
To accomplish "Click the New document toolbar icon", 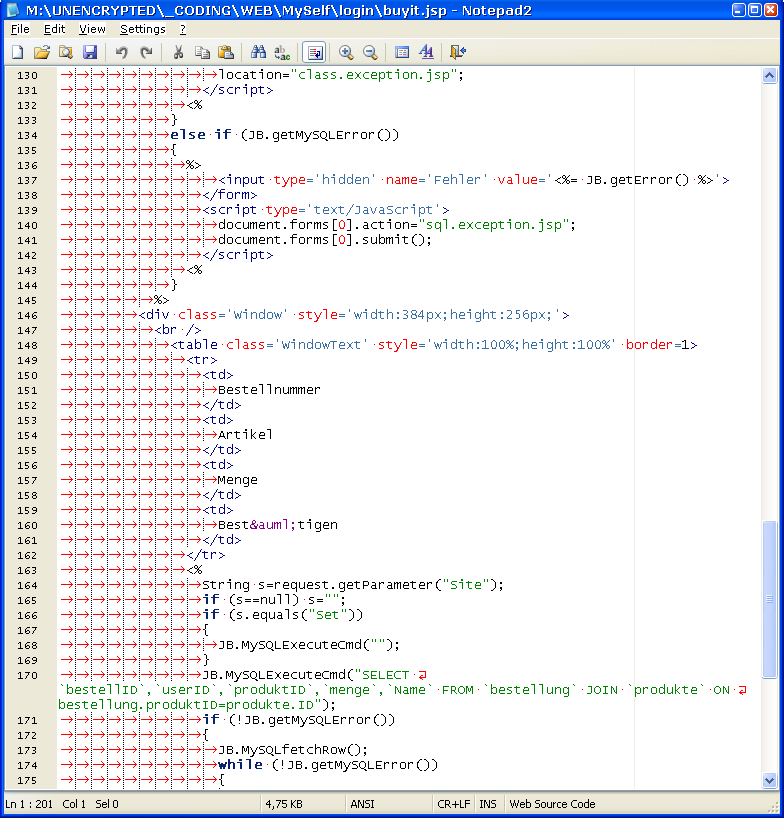I will point(18,52).
